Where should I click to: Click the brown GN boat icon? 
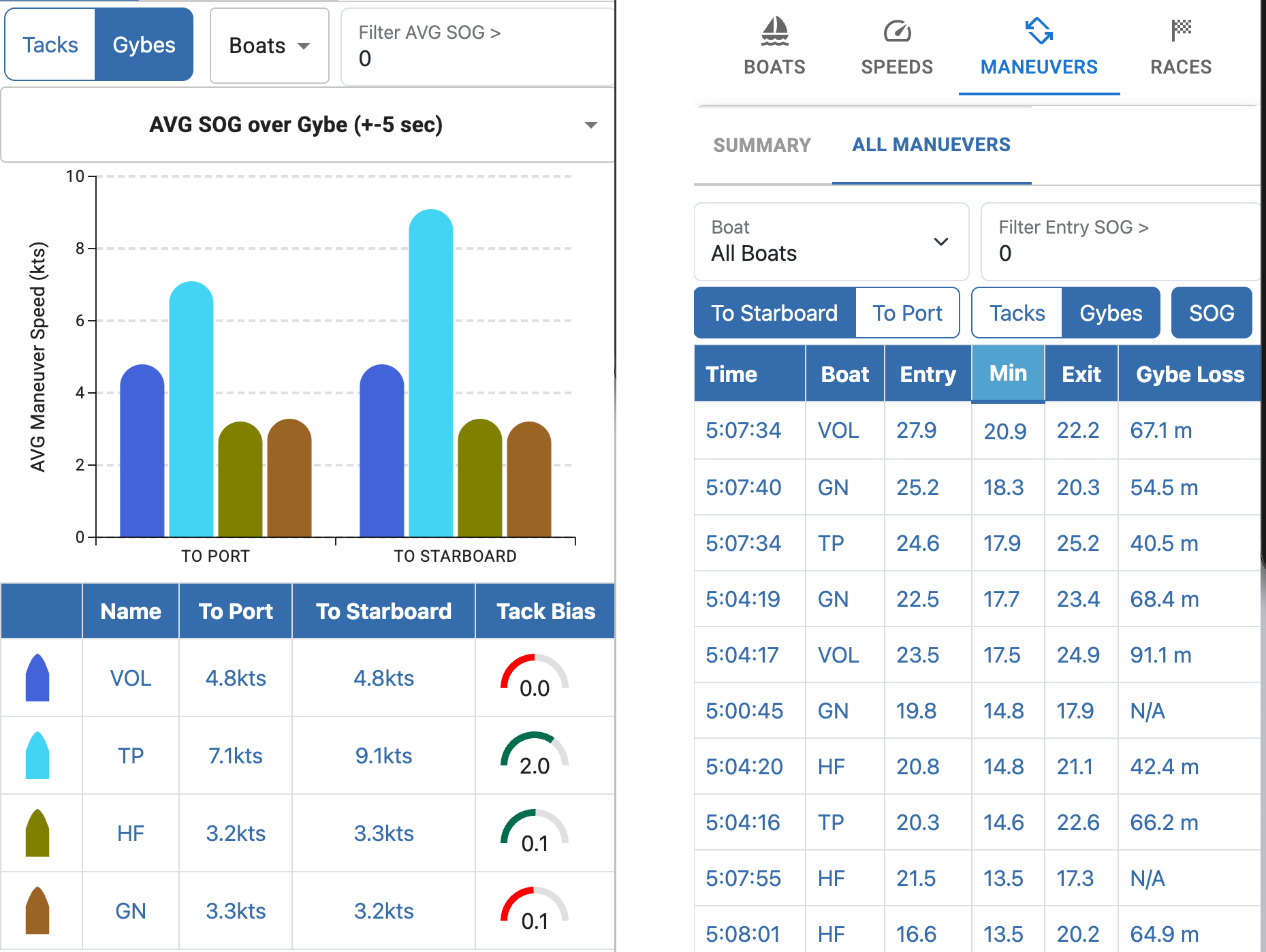(x=37, y=910)
